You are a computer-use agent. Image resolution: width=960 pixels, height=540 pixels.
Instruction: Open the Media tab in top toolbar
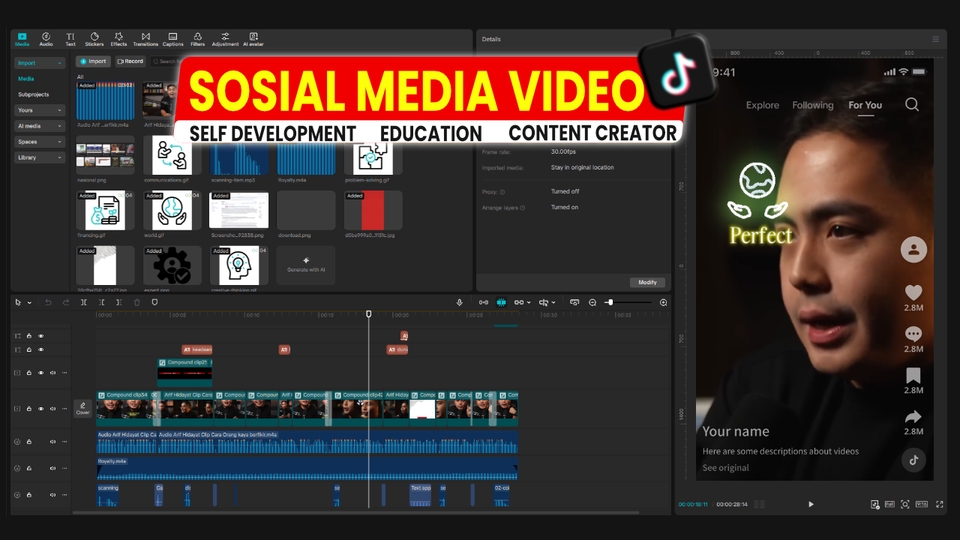tap(22, 39)
